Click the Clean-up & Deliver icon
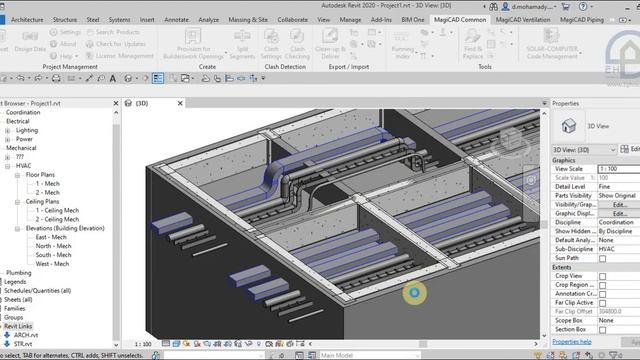This screenshot has height=360, width=640. [x=330, y=36]
